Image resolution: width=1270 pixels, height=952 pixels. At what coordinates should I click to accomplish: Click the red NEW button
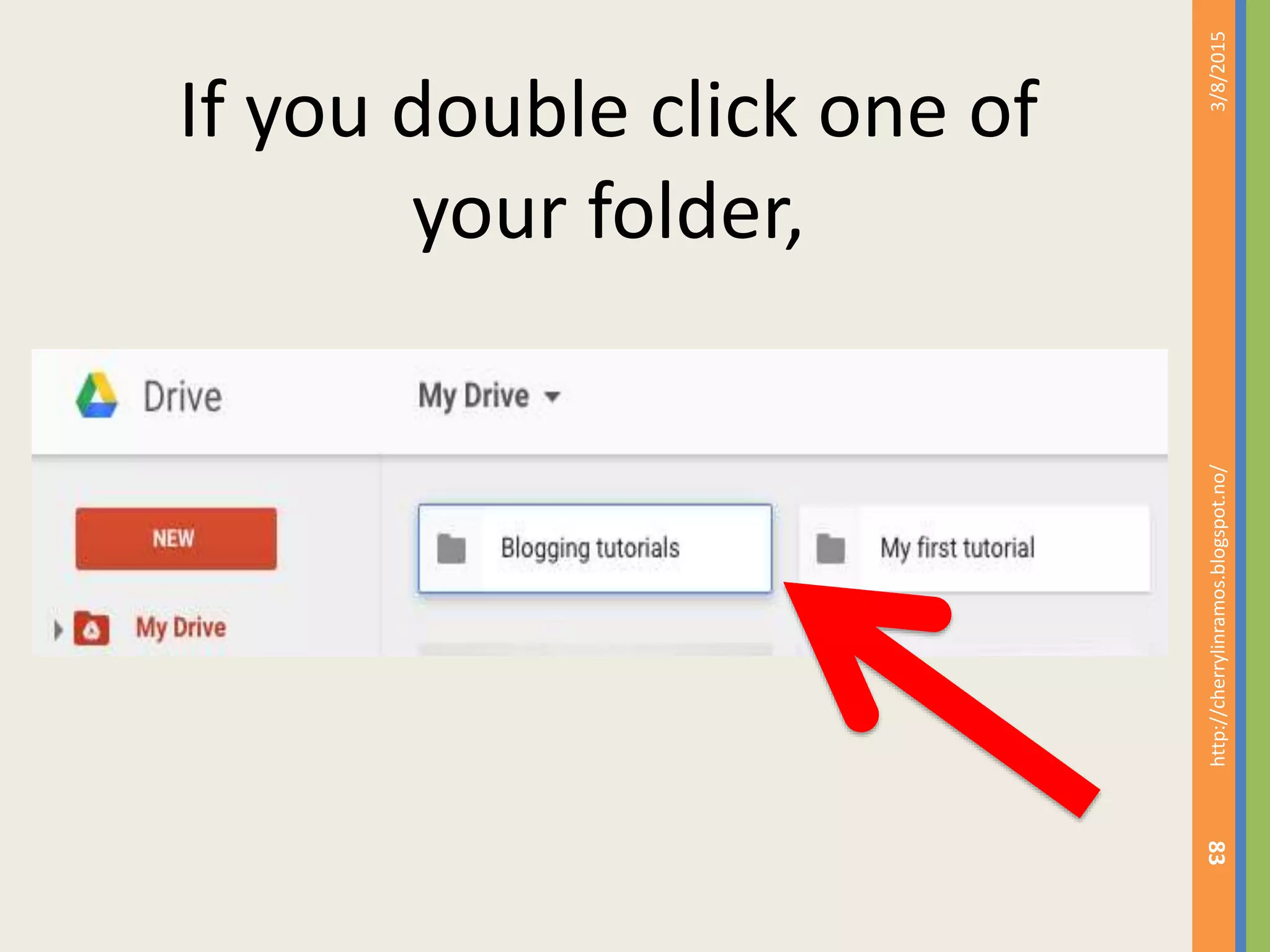tap(176, 539)
